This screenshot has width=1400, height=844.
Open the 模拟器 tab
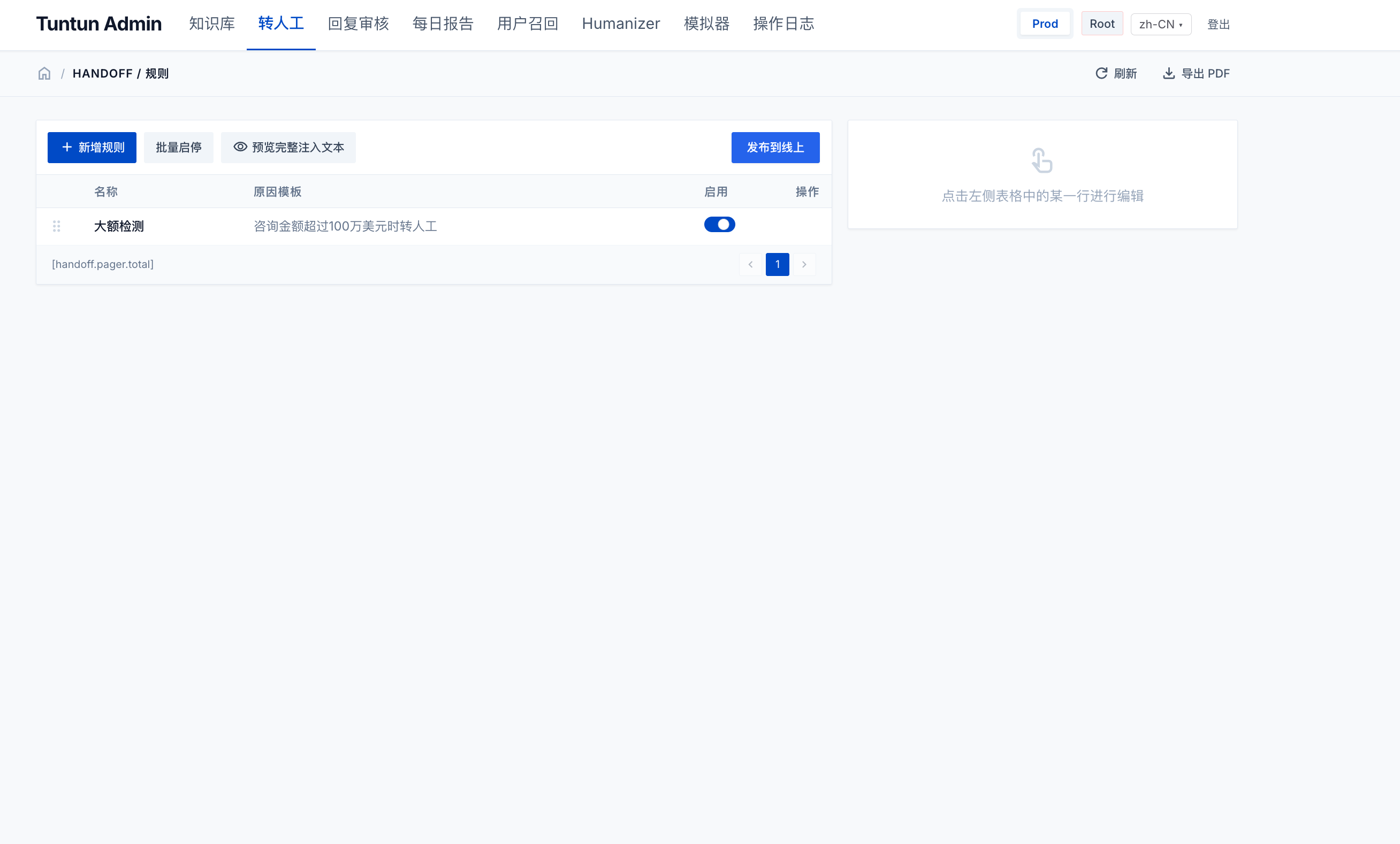pos(707,24)
